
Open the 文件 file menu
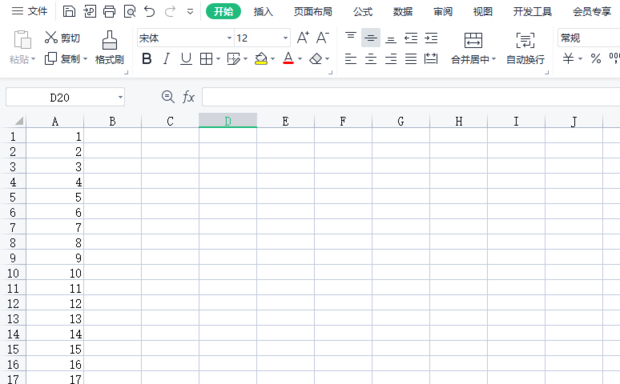(x=29, y=11)
